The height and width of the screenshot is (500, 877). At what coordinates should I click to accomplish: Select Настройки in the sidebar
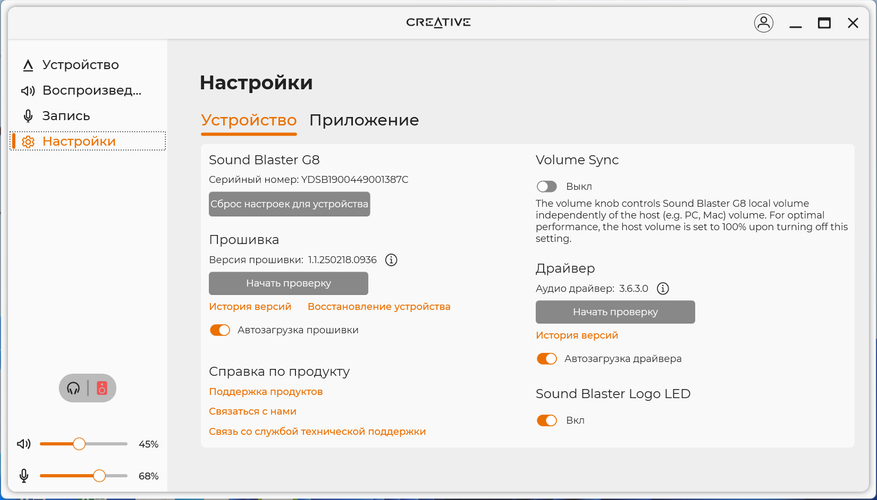coord(87,141)
